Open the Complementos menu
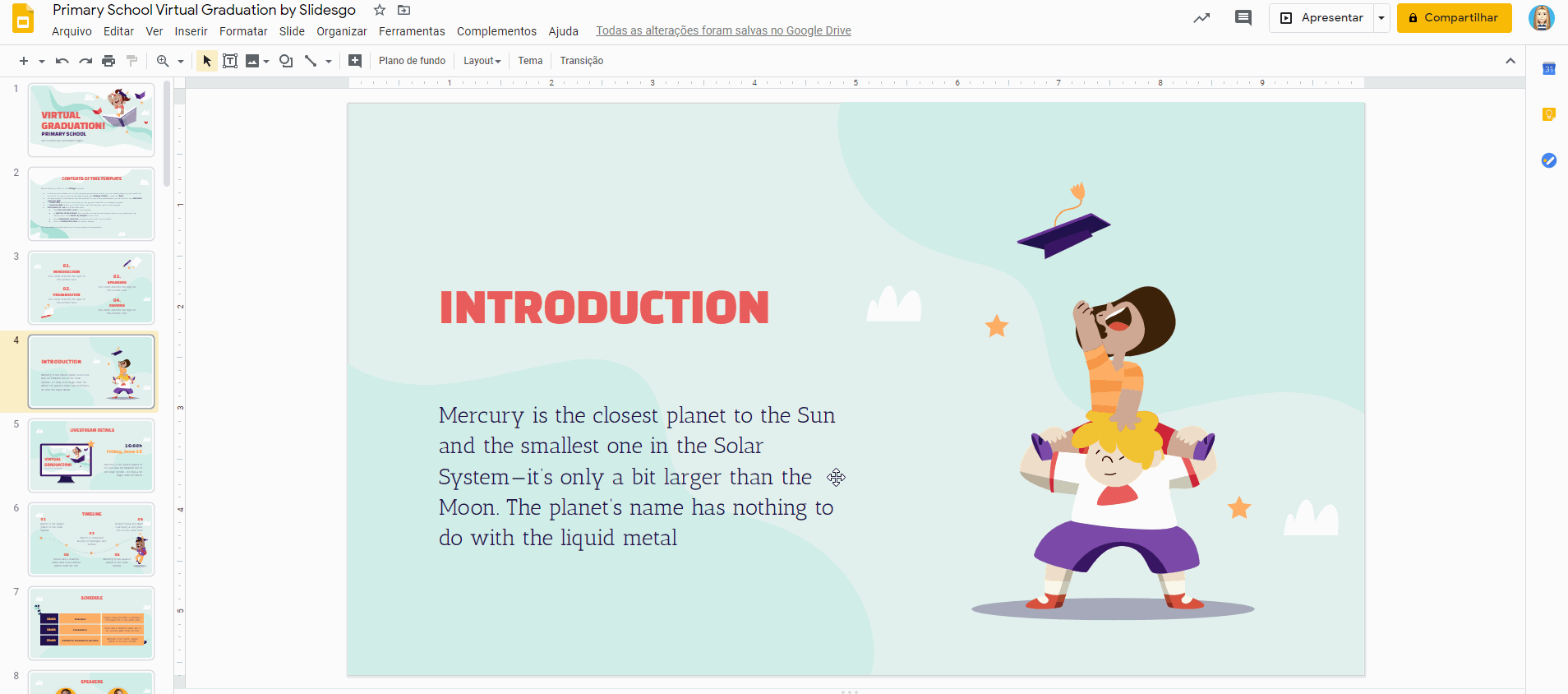Screen dimensions: 1568x694 [x=496, y=31]
